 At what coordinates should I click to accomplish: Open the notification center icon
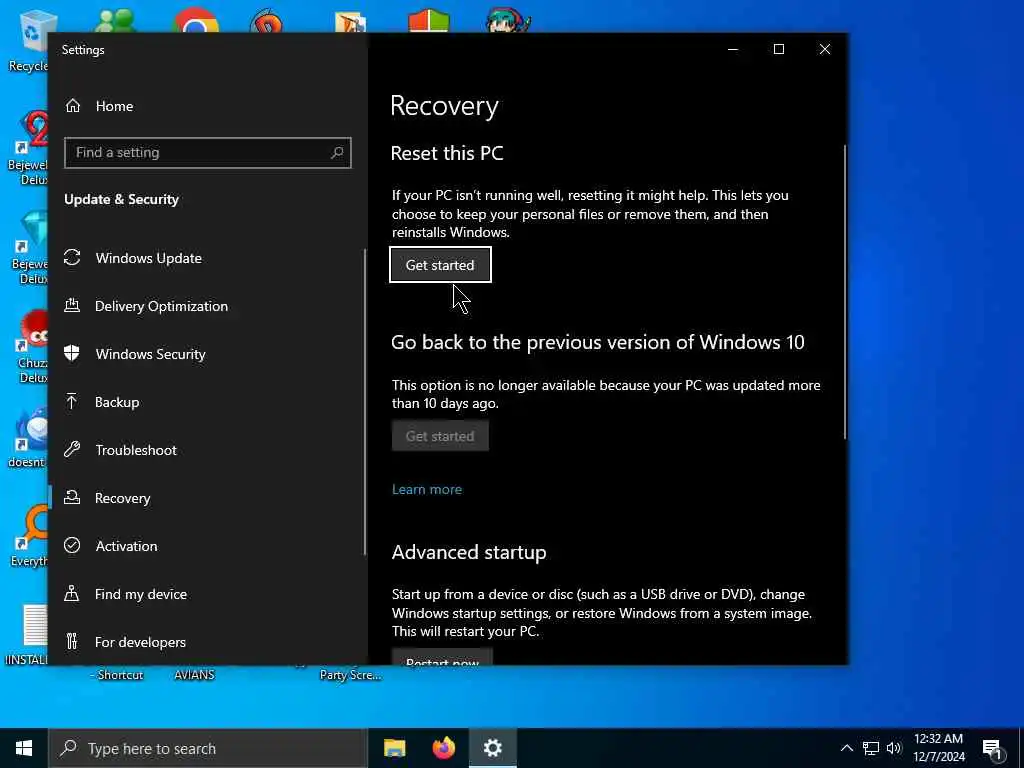(x=992, y=749)
